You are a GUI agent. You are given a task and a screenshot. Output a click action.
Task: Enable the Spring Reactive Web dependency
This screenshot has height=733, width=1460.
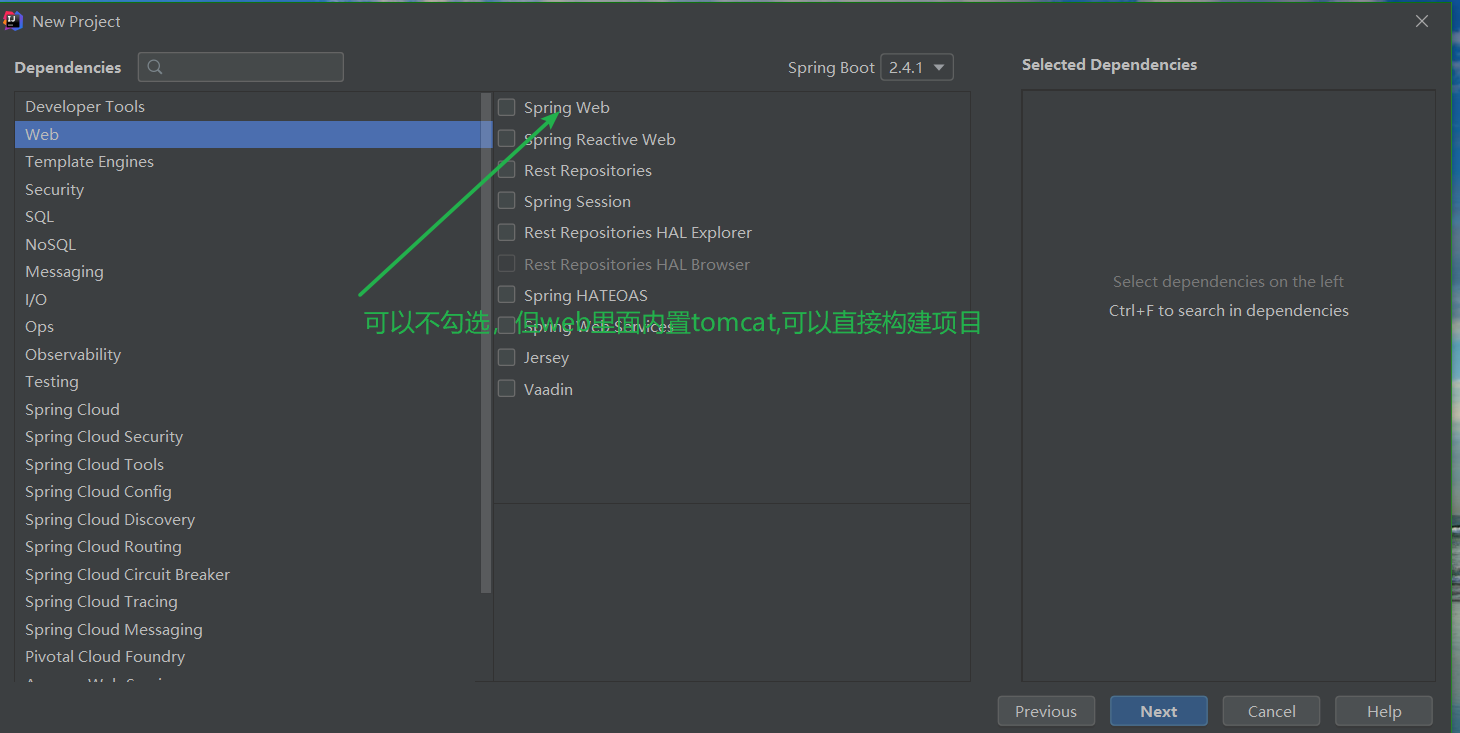[507, 139]
